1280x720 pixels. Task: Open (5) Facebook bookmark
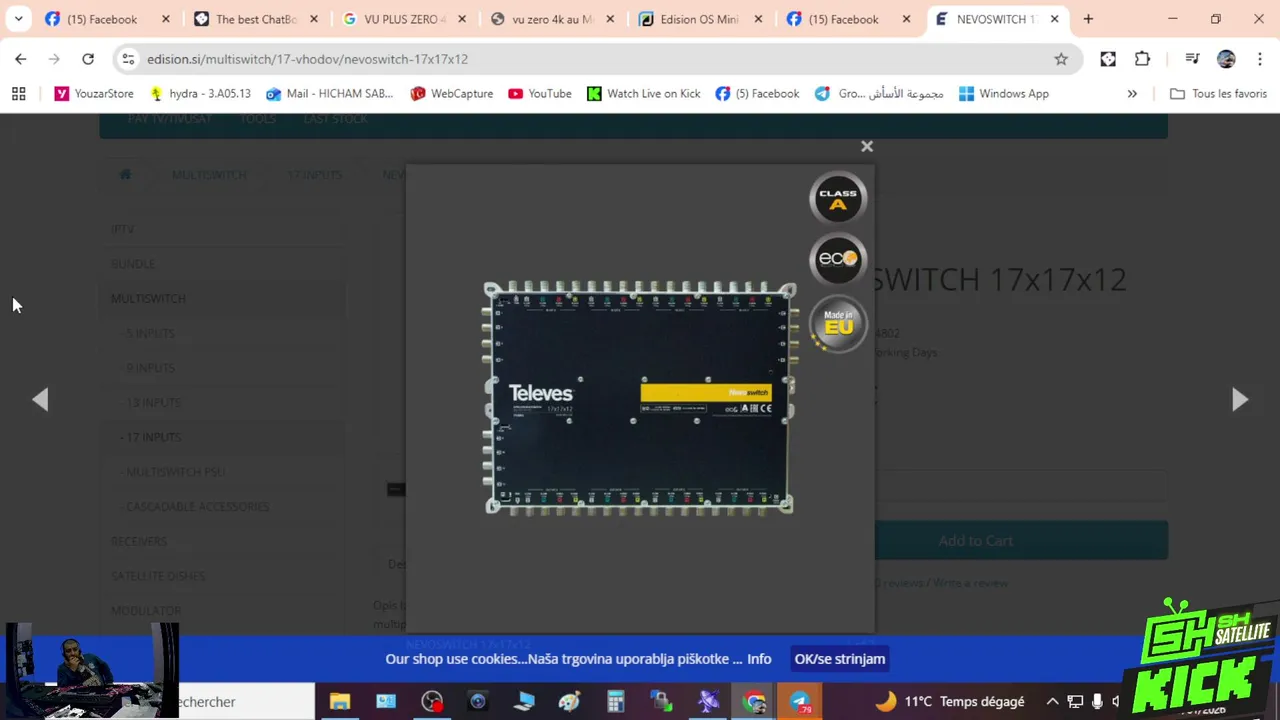(757, 94)
